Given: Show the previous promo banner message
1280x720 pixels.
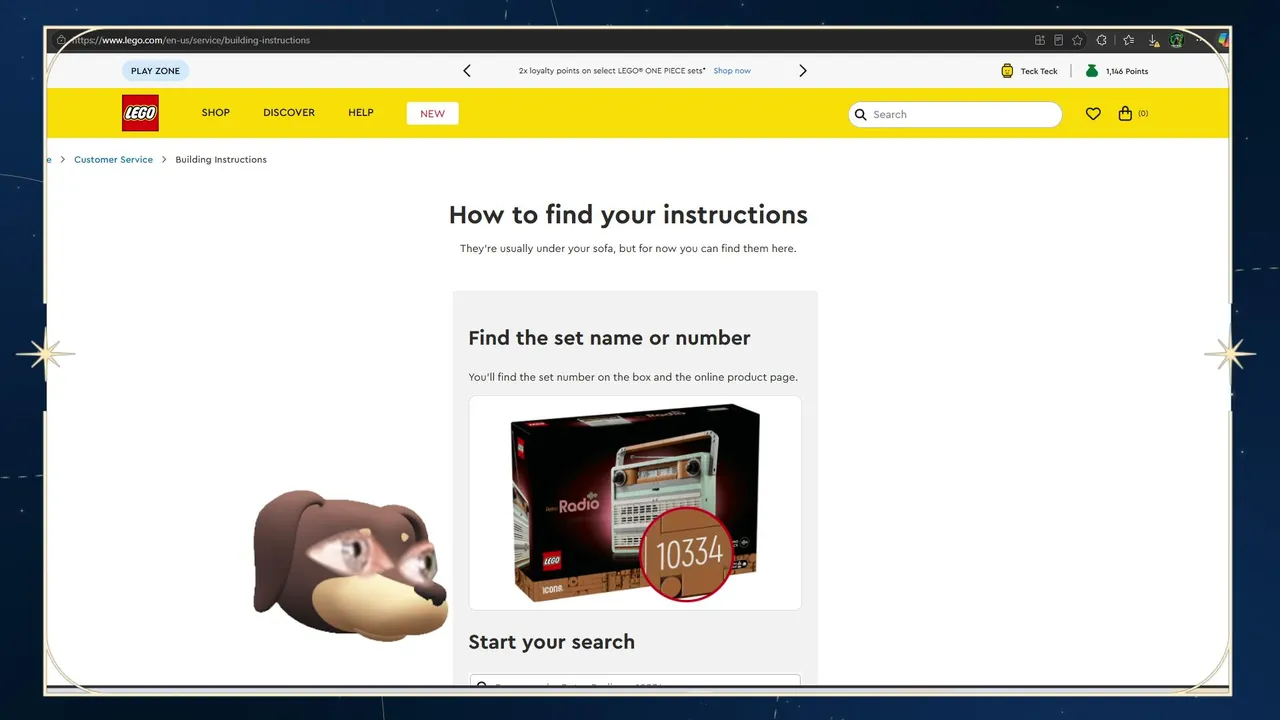Looking at the screenshot, I should pyautogui.click(x=467, y=71).
